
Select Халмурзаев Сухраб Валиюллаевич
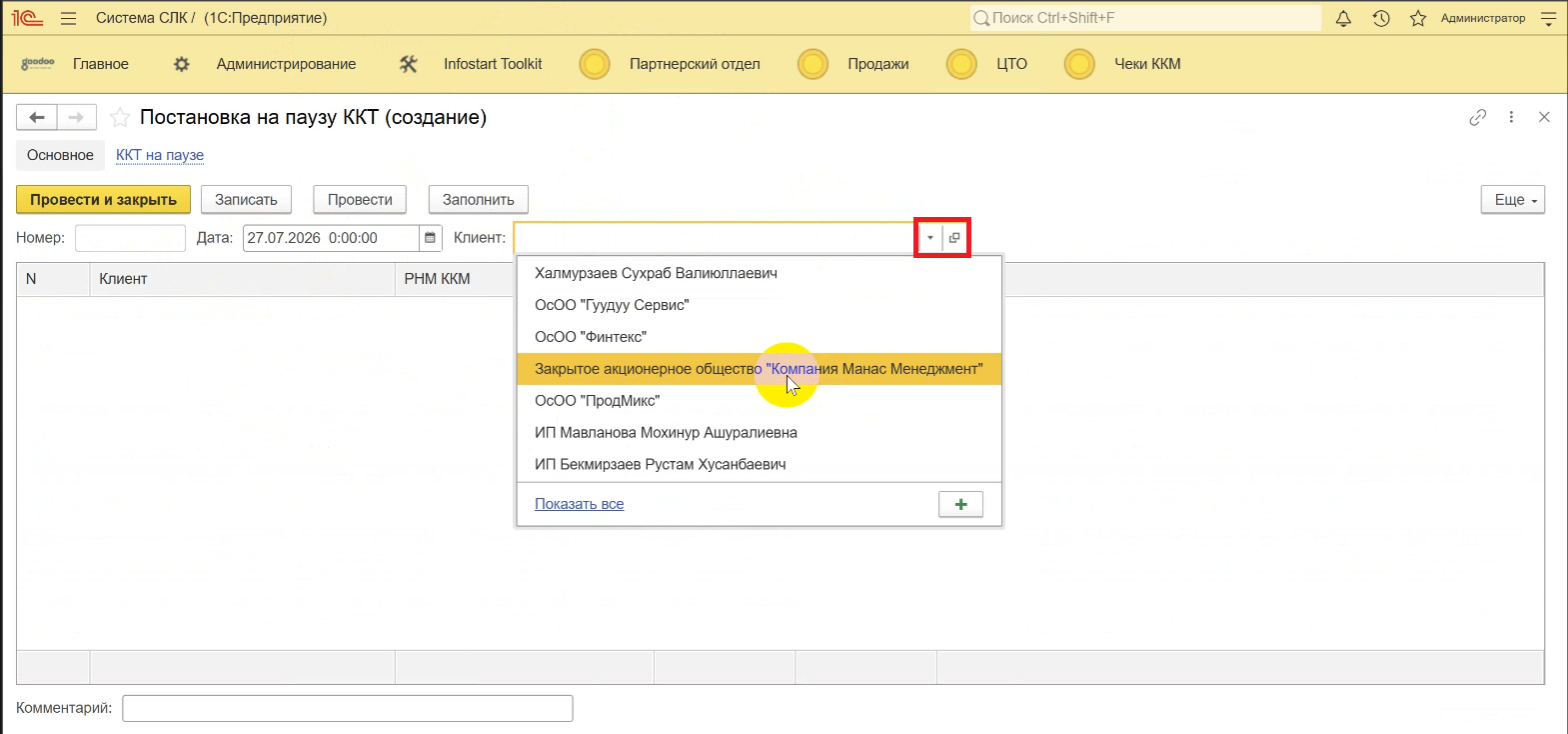coord(760,273)
